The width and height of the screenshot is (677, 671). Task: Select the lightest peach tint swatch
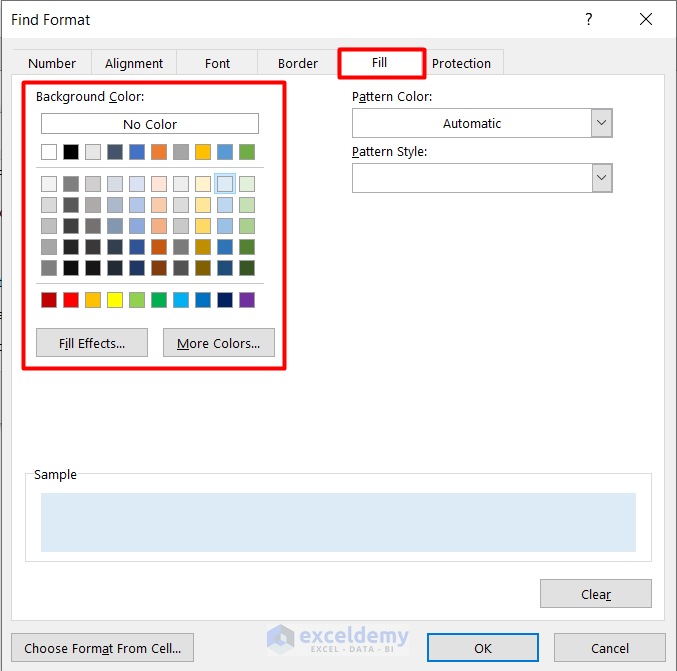pos(159,184)
